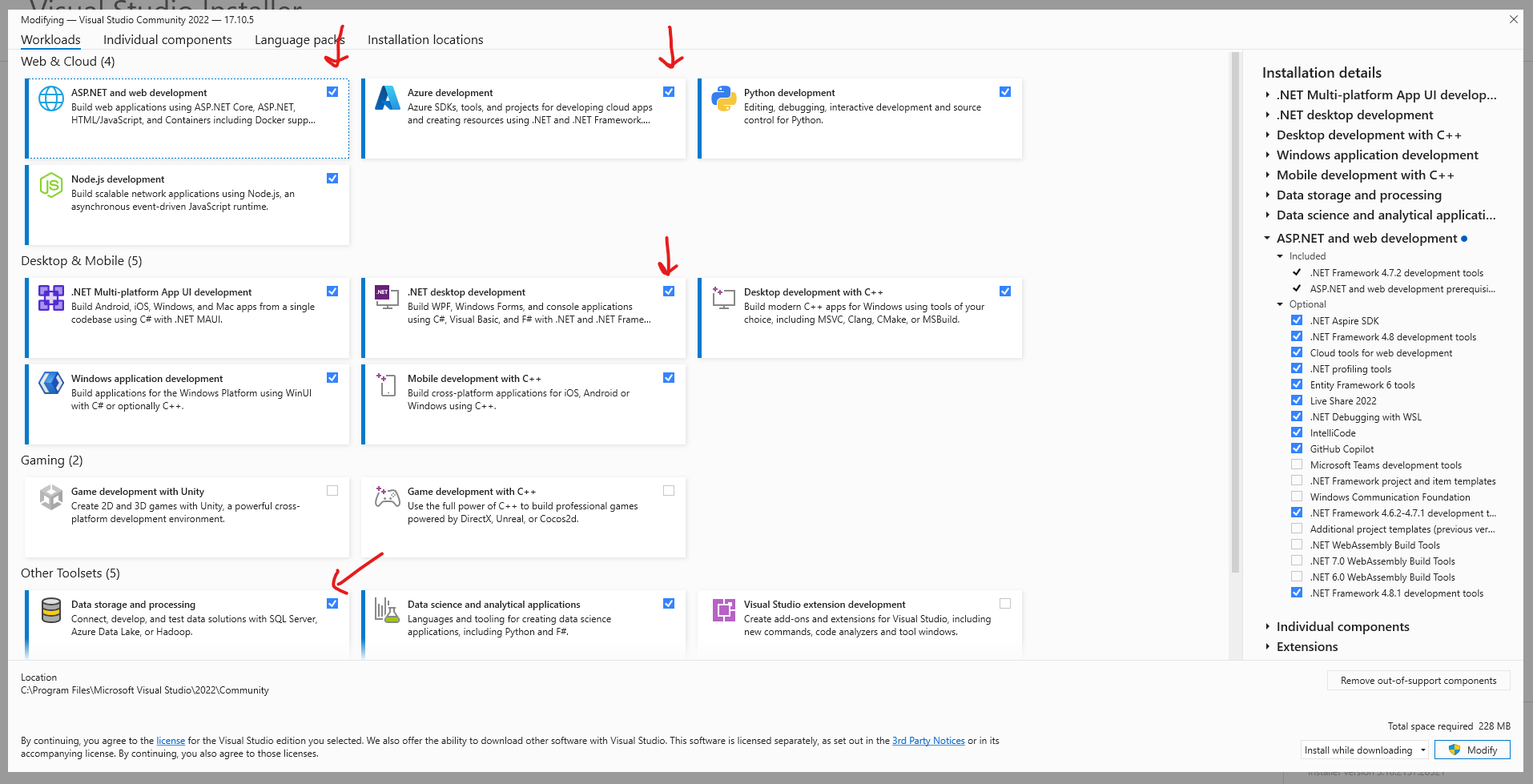Viewport: 1533px width, 784px height.
Task: Enable .NET WebAssembly Build Tools
Action: tap(1297, 545)
